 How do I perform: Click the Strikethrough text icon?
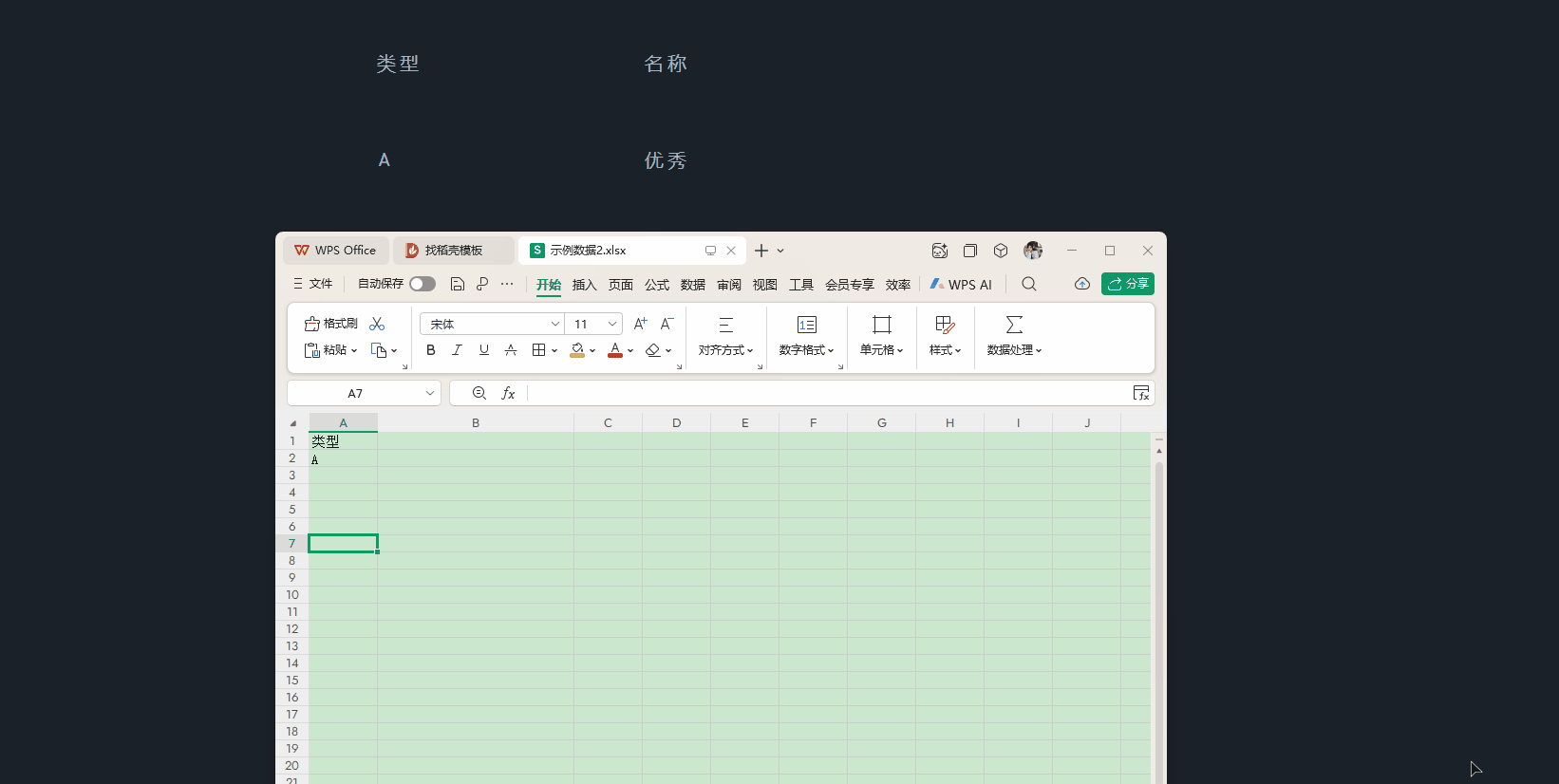coord(511,350)
